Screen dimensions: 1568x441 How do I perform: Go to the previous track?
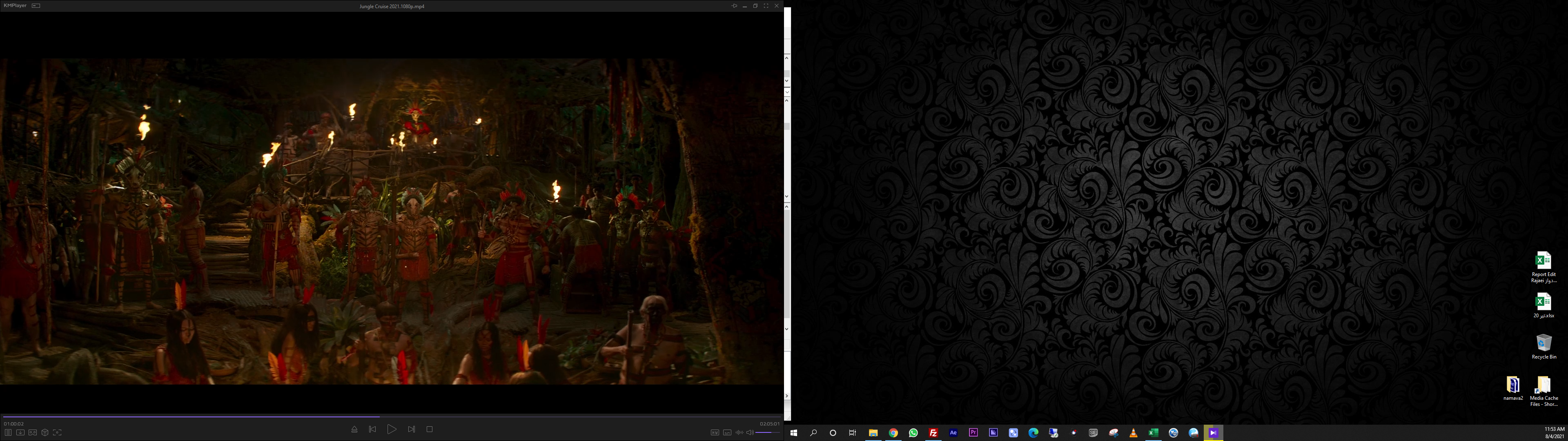click(x=372, y=430)
